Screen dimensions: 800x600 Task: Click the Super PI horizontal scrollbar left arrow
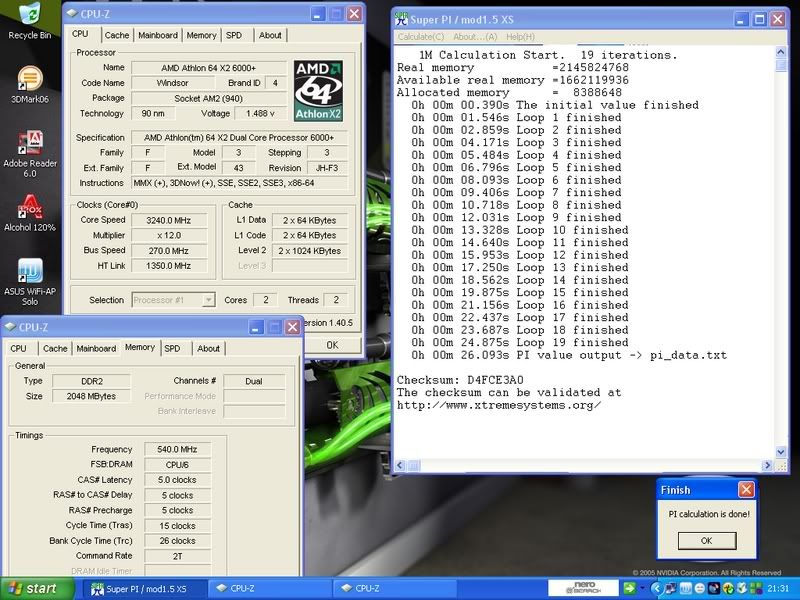401,465
